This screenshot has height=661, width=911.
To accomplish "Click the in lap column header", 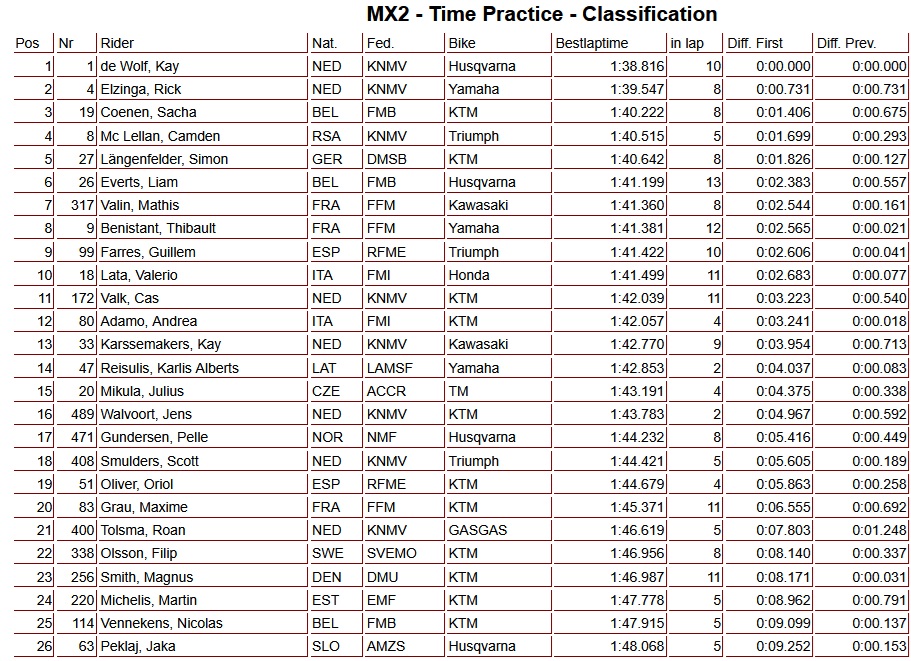I will [x=687, y=43].
